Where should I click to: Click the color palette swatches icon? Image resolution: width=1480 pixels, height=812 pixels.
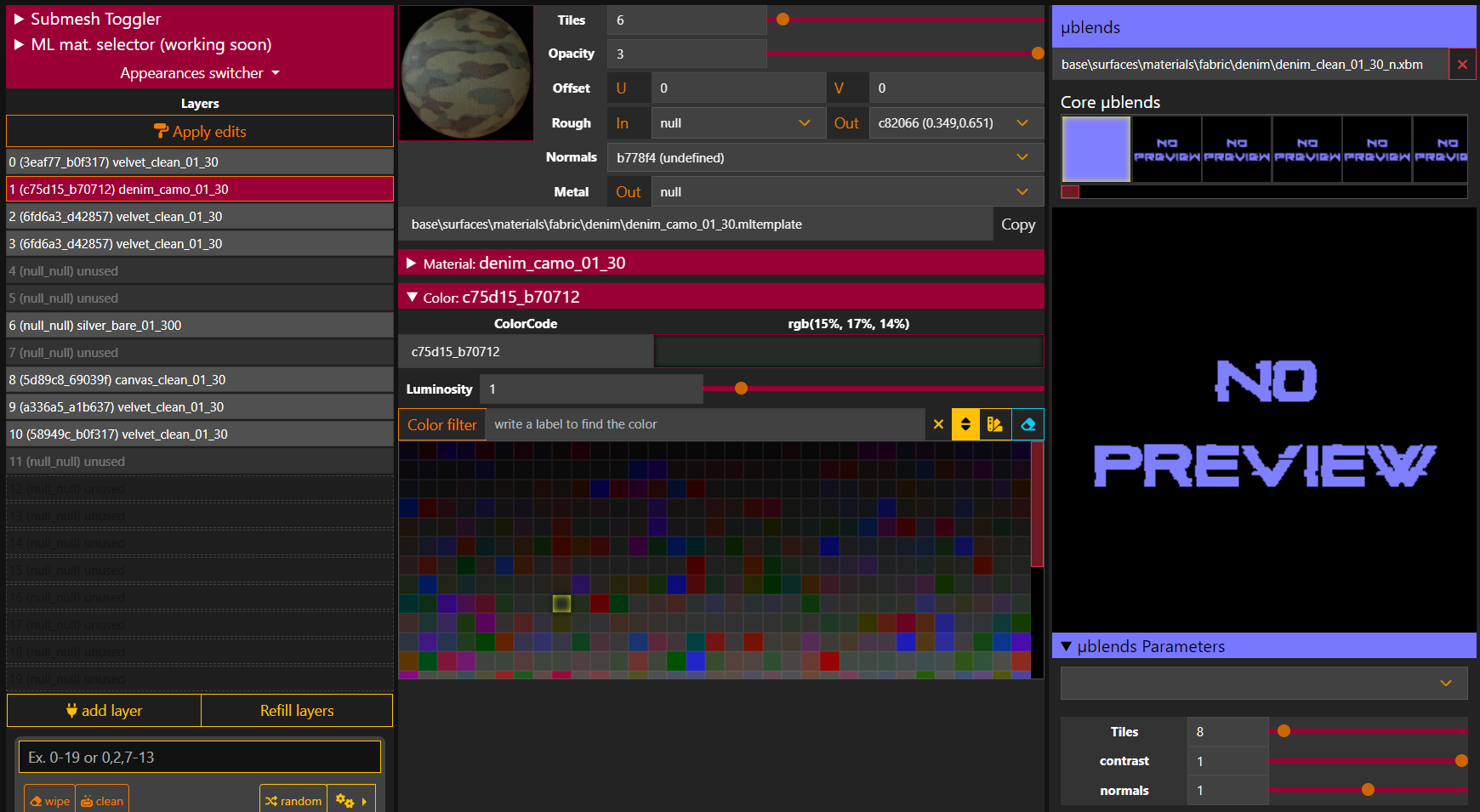(x=994, y=424)
